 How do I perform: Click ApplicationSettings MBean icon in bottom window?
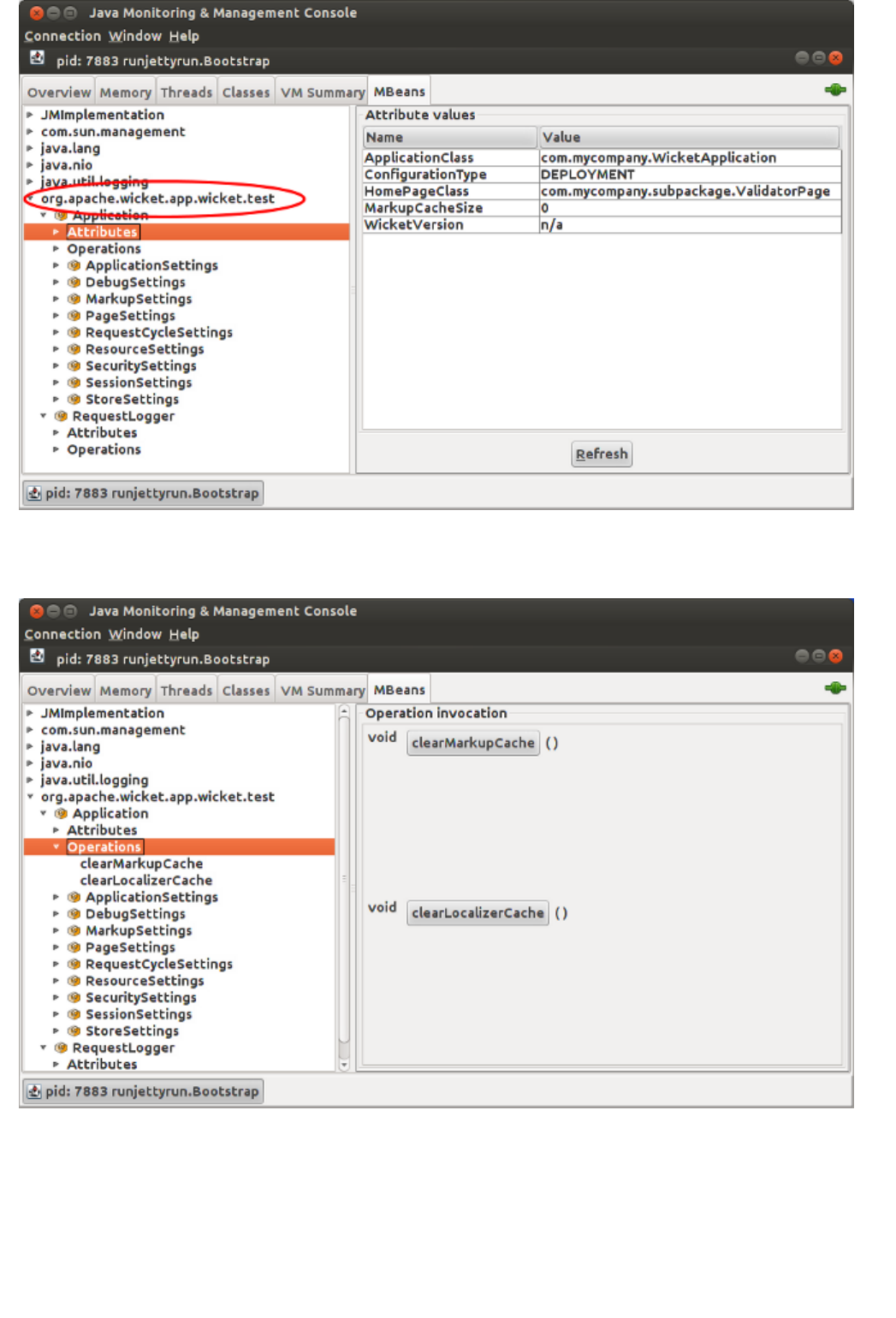pos(74,897)
